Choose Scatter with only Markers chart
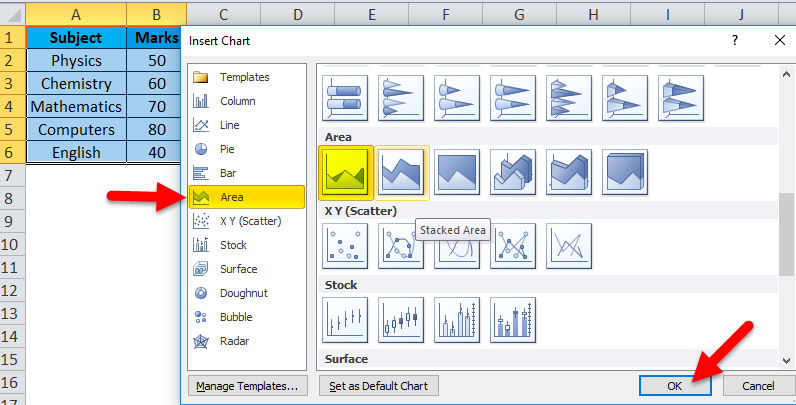796x405 pixels. (x=345, y=245)
